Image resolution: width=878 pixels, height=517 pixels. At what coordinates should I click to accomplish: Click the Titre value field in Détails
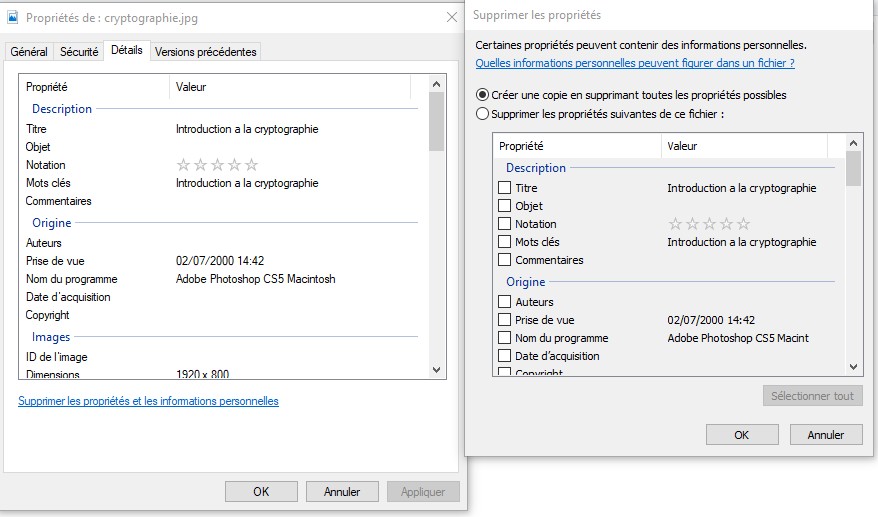247,129
